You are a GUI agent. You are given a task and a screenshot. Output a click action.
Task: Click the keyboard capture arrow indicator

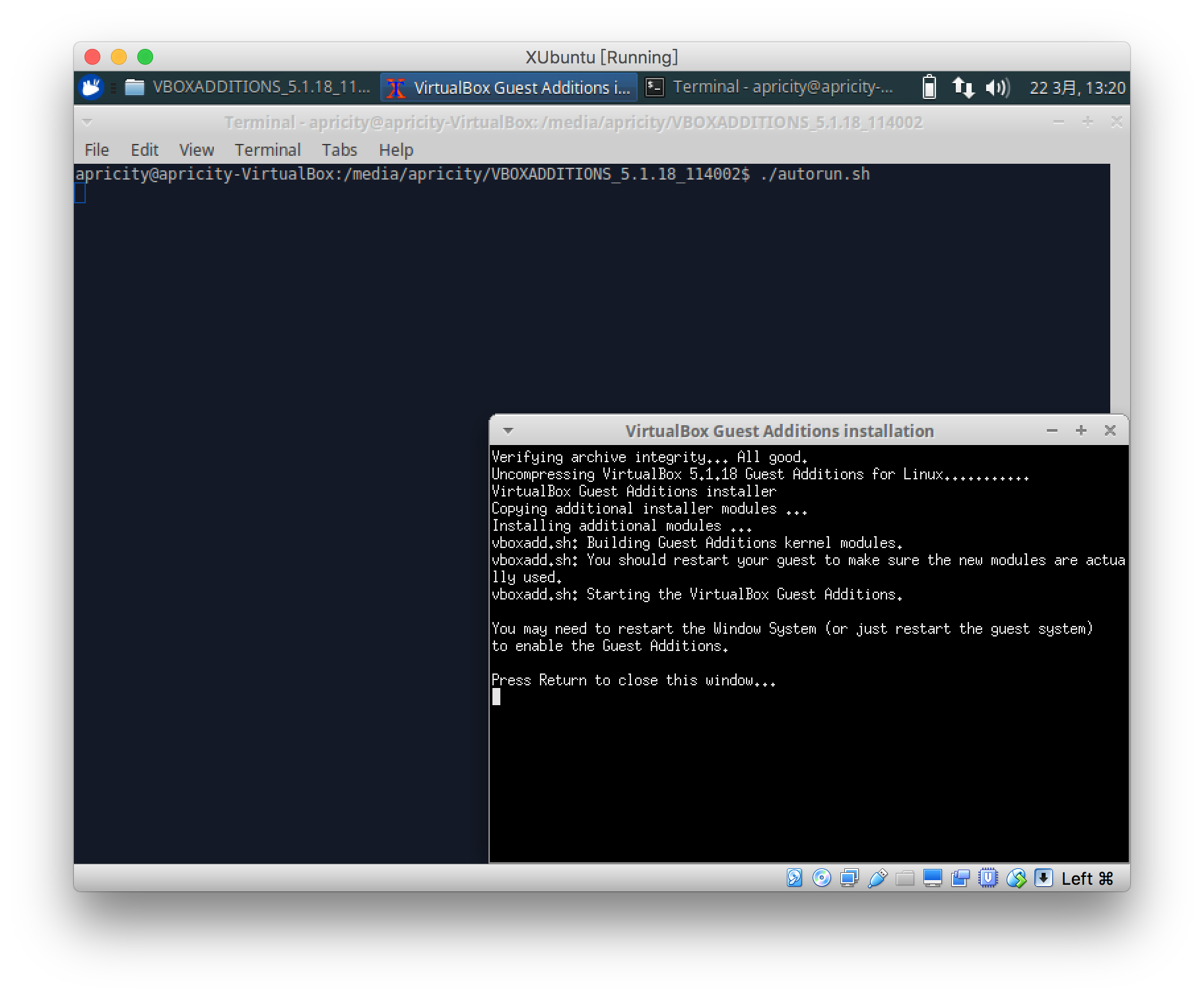[x=1044, y=878]
